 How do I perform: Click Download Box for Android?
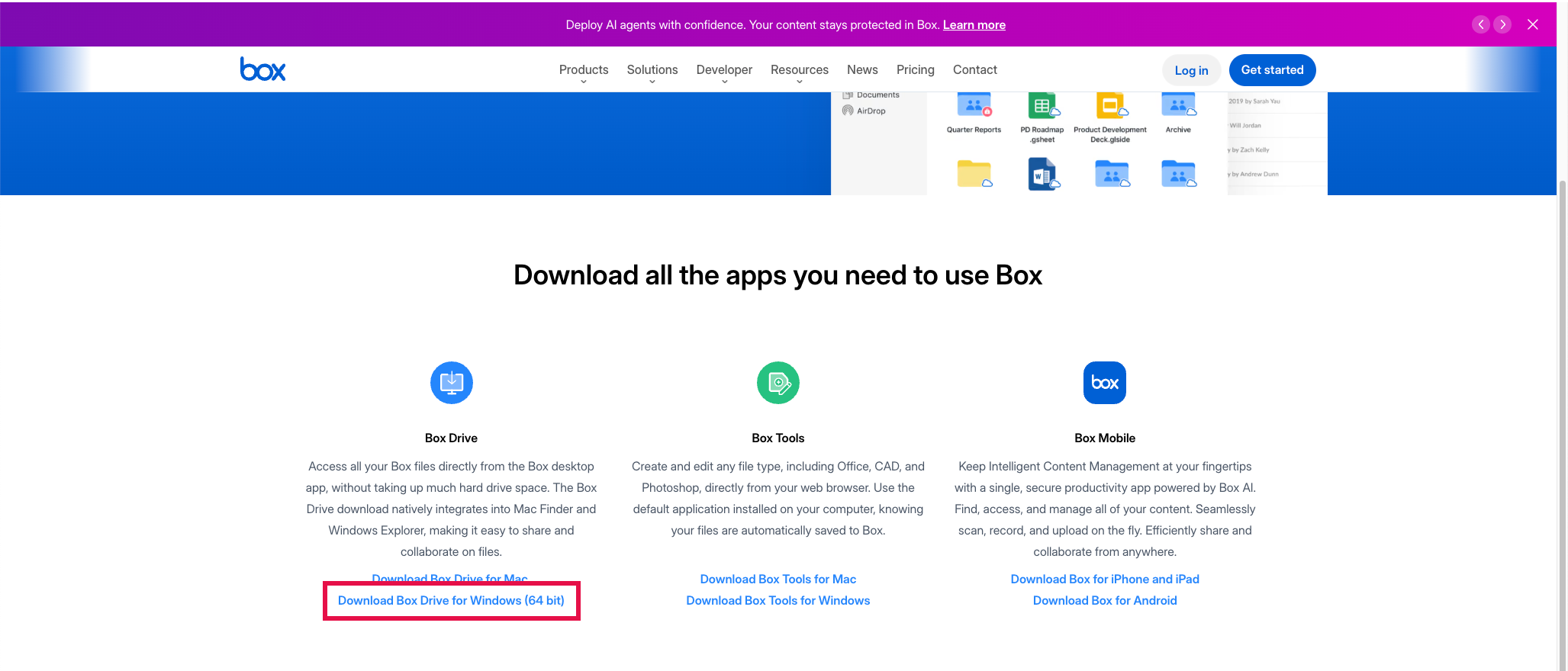tap(1105, 601)
